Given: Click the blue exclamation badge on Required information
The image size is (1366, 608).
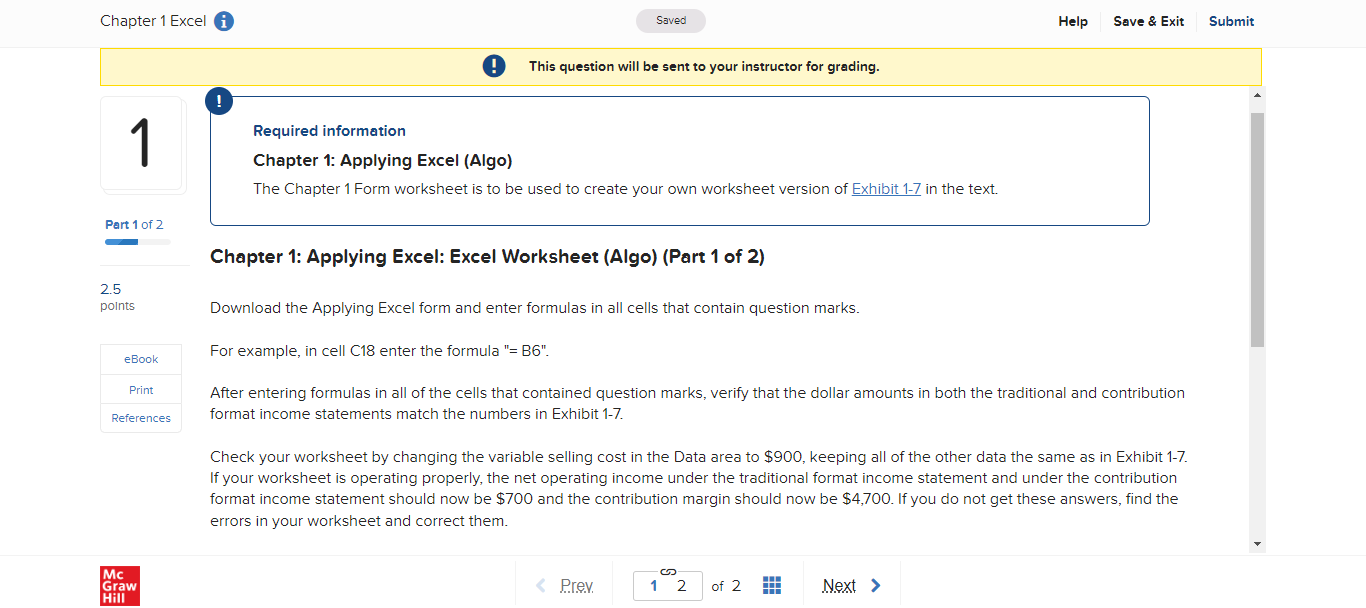Looking at the screenshot, I should (219, 100).
